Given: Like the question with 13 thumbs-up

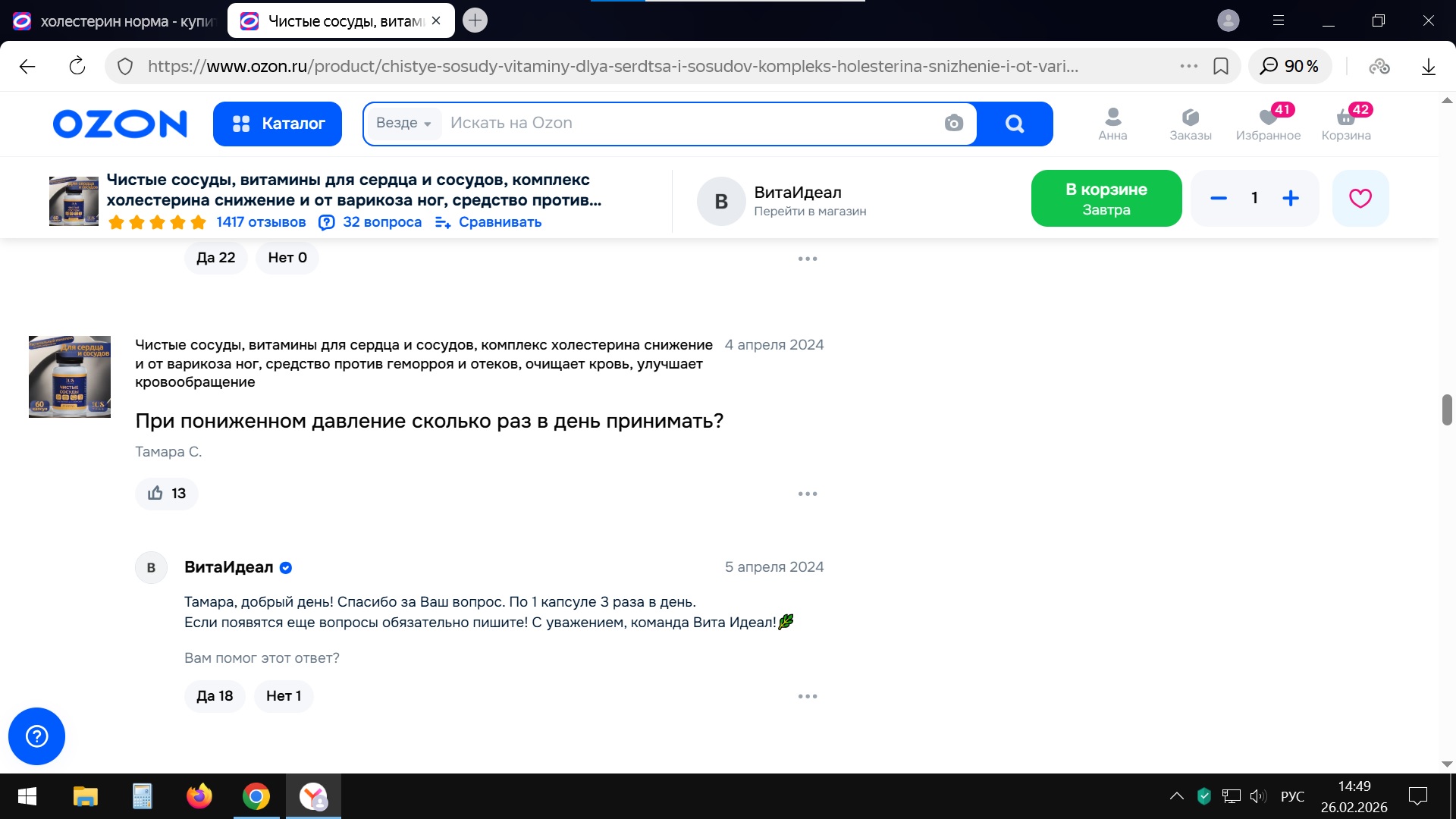Looking at the screenshot, I should click(167, 494).
